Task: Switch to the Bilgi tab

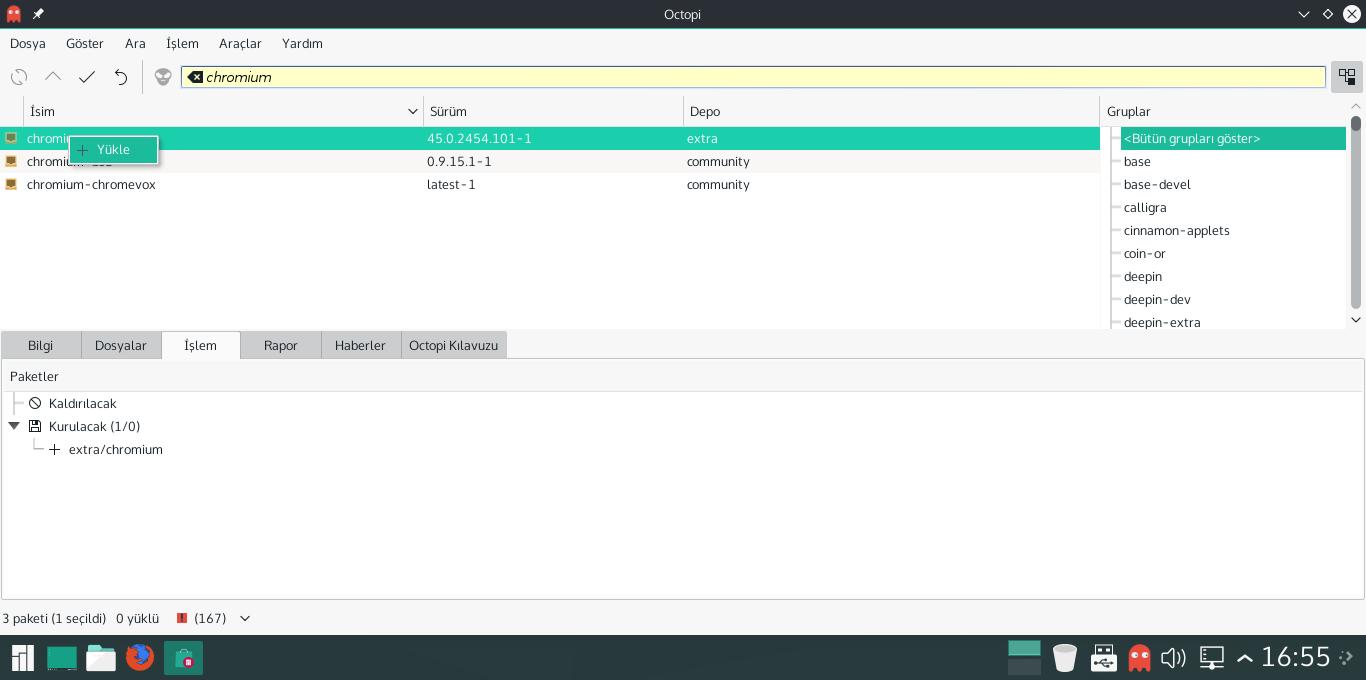Action: coord(41,345)
